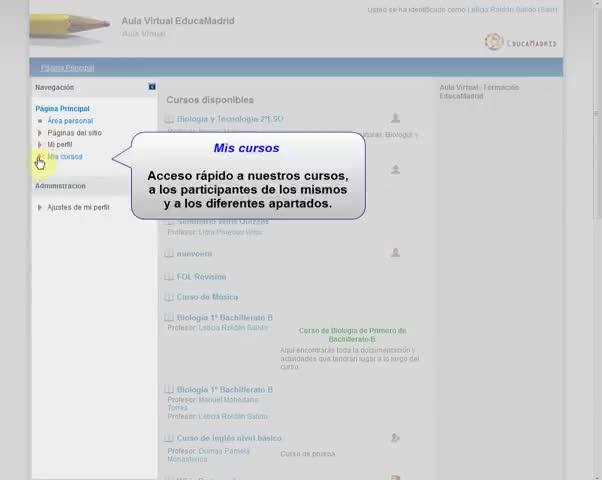Click the EducaMadrid logo in the header
Image resolution: width=602 pixels, height=480 pixels.
pyautogui.click(x=520, y=42)
